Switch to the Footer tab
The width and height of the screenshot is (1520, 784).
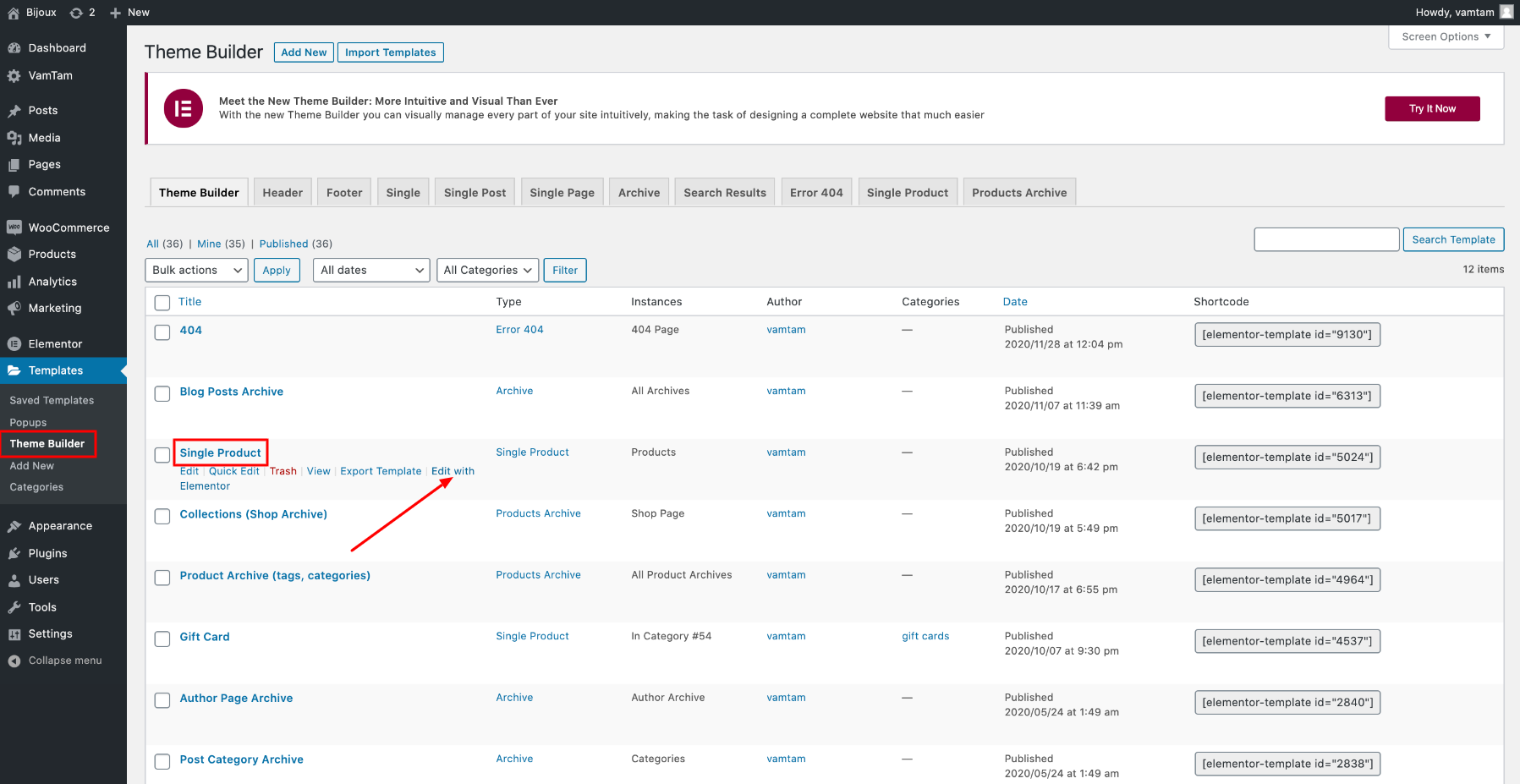(344, 193)
